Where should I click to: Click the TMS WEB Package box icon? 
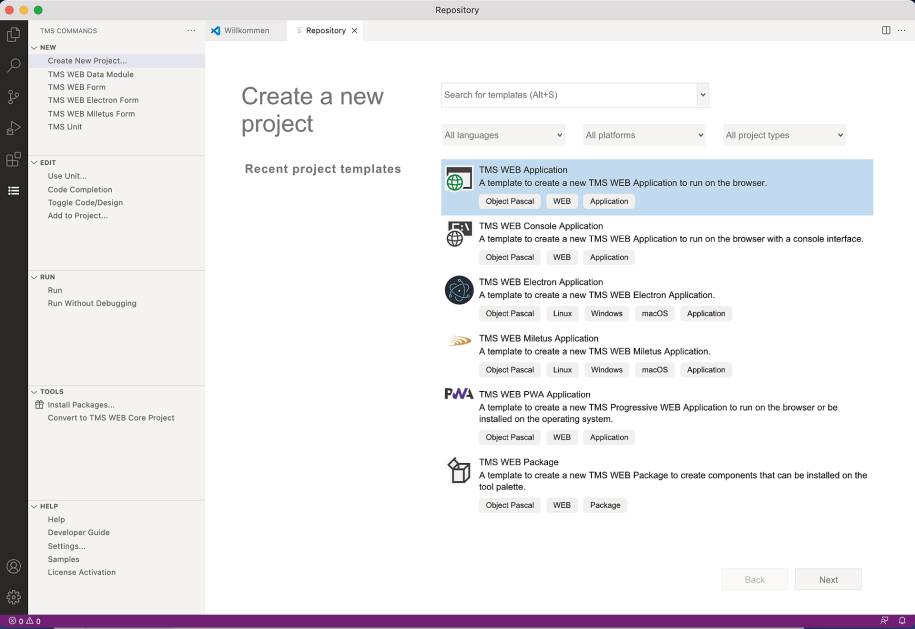459,470
